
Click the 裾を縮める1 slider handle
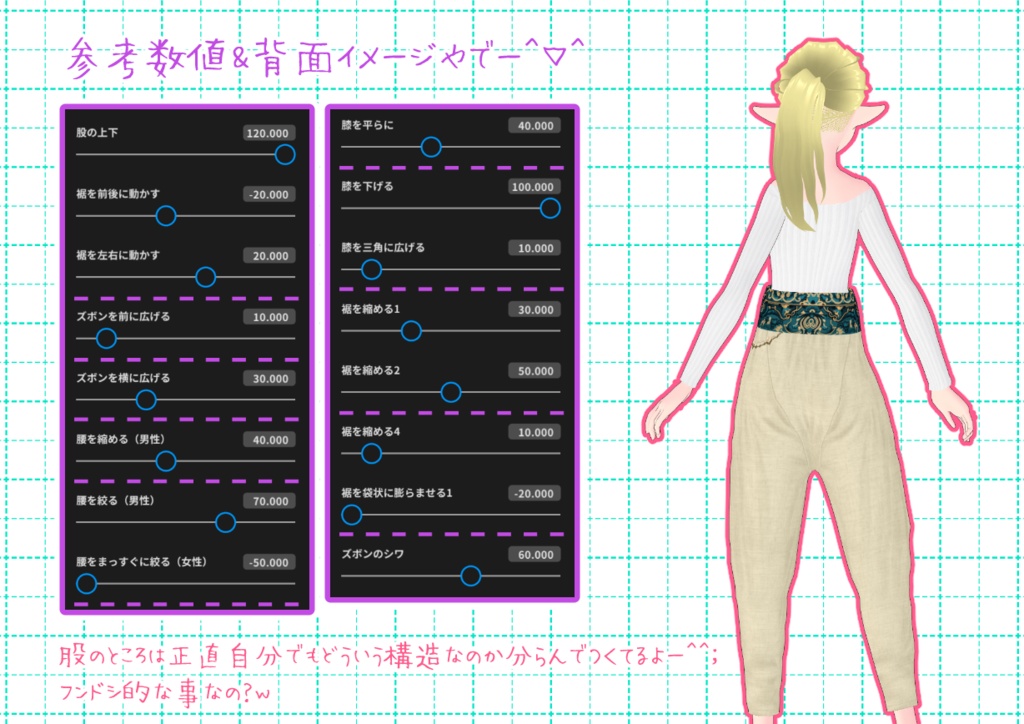point(411,331)
